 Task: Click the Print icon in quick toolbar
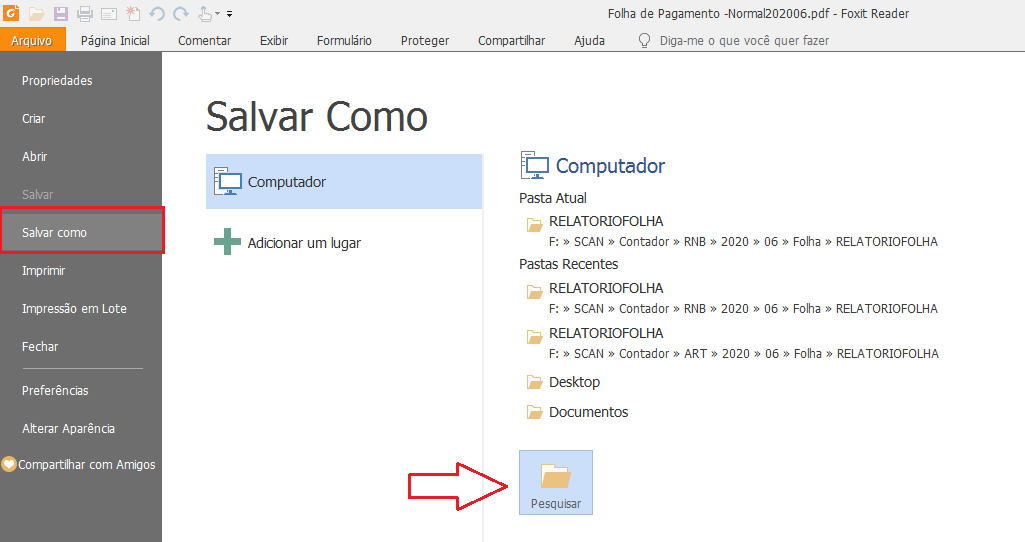click(85, 13)
